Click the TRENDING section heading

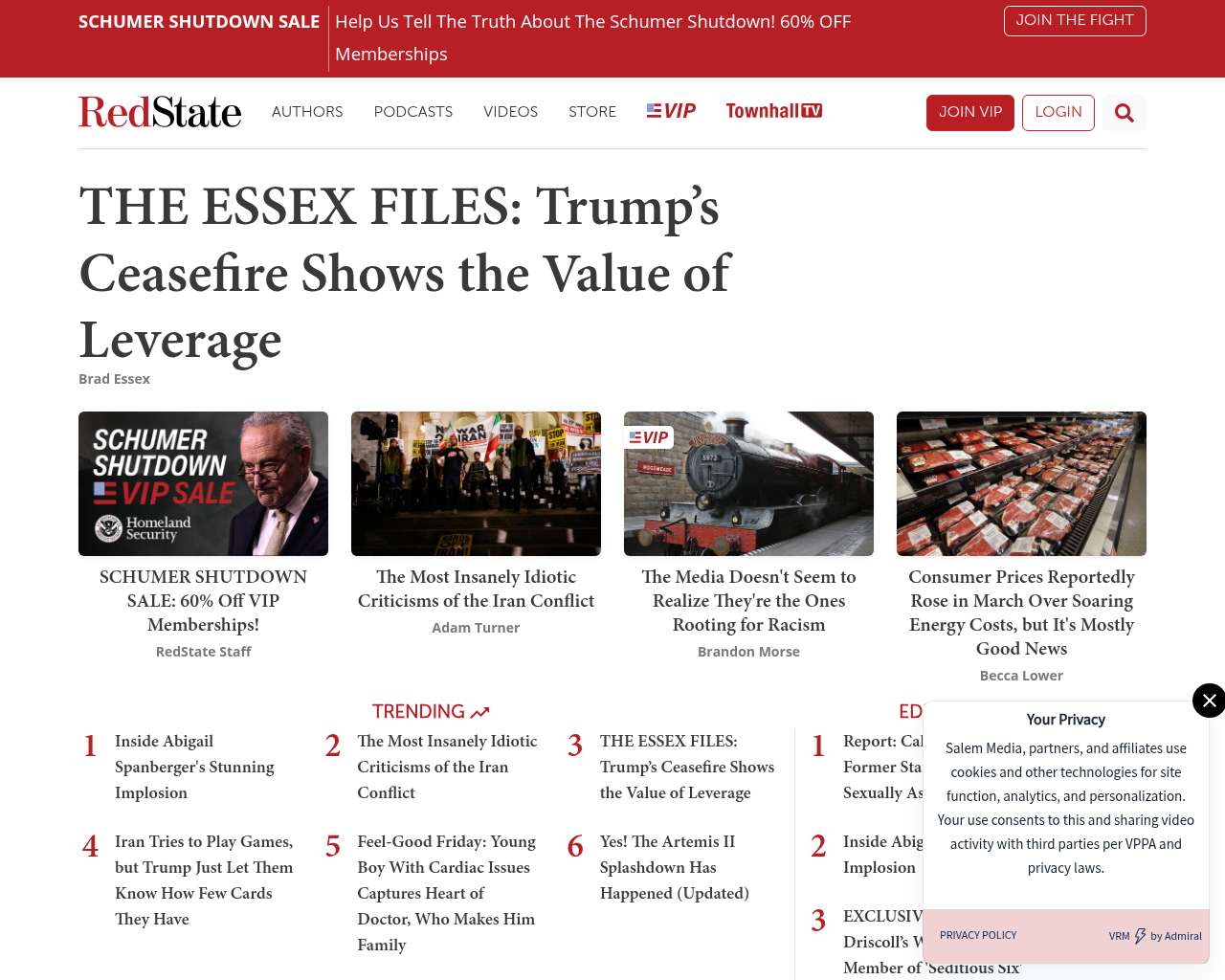[431, 711]
